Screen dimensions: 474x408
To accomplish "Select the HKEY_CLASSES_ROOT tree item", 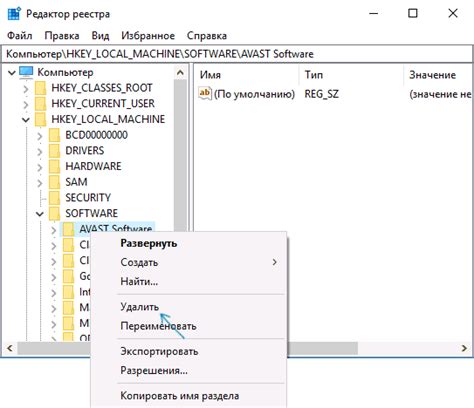I will (102, 88).
